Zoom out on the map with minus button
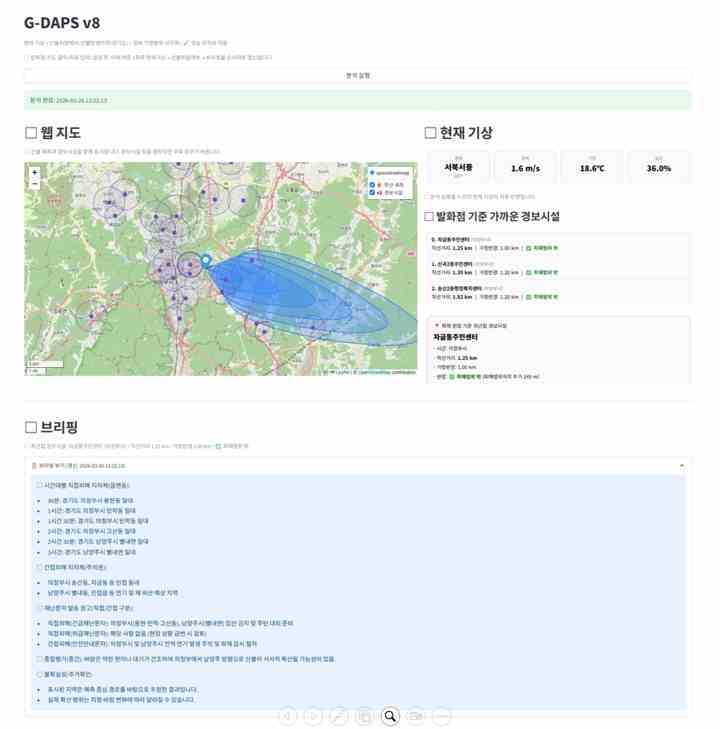Image resolution: width=720 pixels, height=729 pixels. coord(35,184)
